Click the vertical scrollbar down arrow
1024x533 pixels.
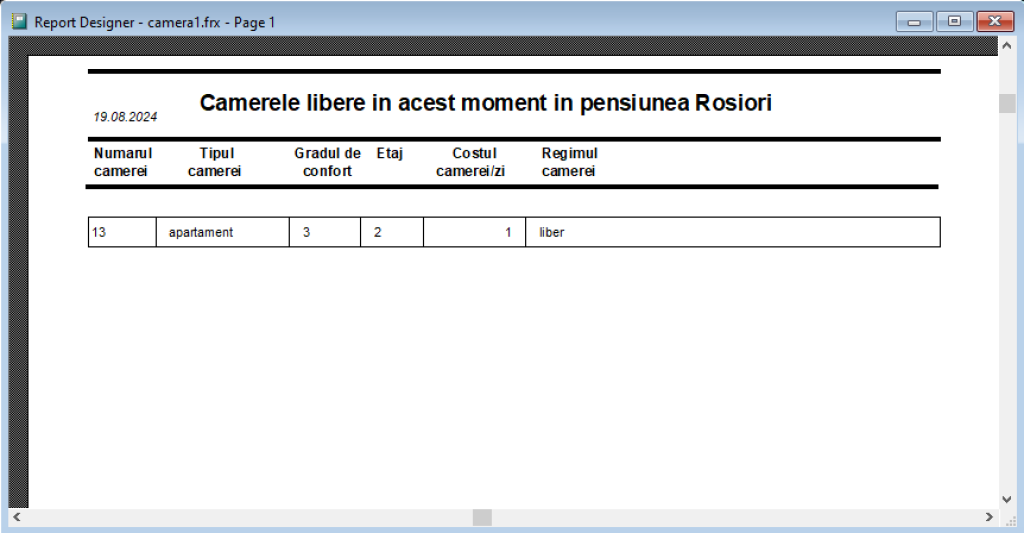pos(1007,498)
